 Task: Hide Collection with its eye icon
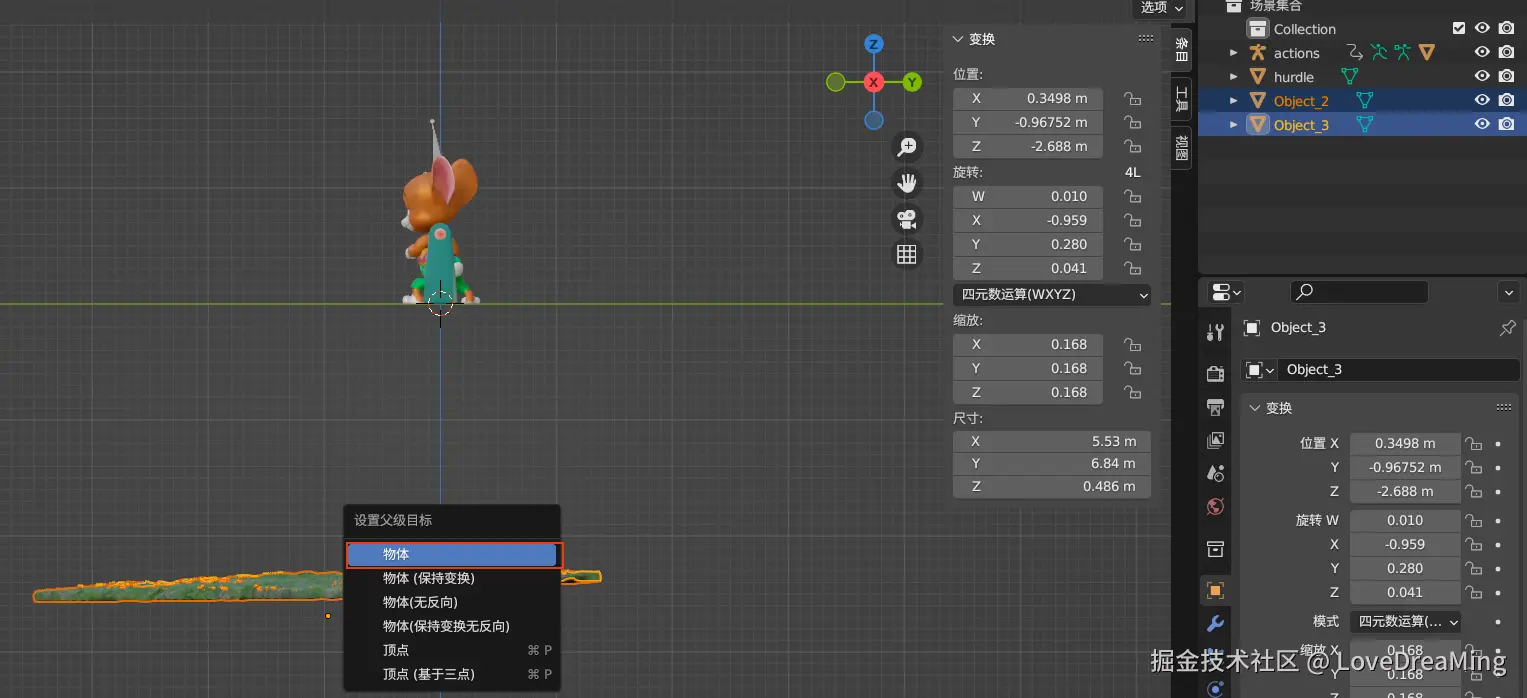coord(1482,29)
